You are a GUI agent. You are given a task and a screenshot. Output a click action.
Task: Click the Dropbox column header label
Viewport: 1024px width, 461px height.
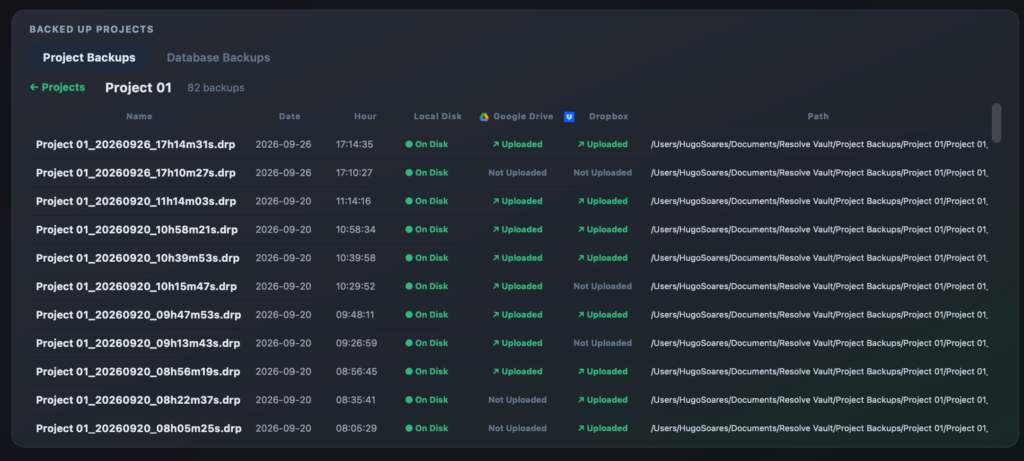tap(609, 116)
